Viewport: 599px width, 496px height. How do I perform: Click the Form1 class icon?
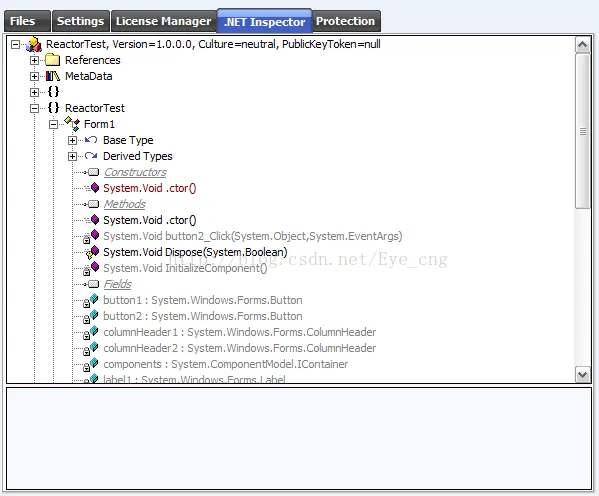[72, 124]
